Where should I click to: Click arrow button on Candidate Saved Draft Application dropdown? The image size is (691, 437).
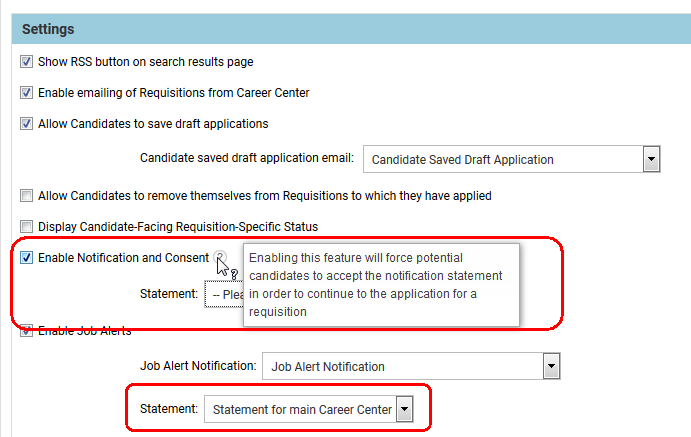[x=651, y=159]
